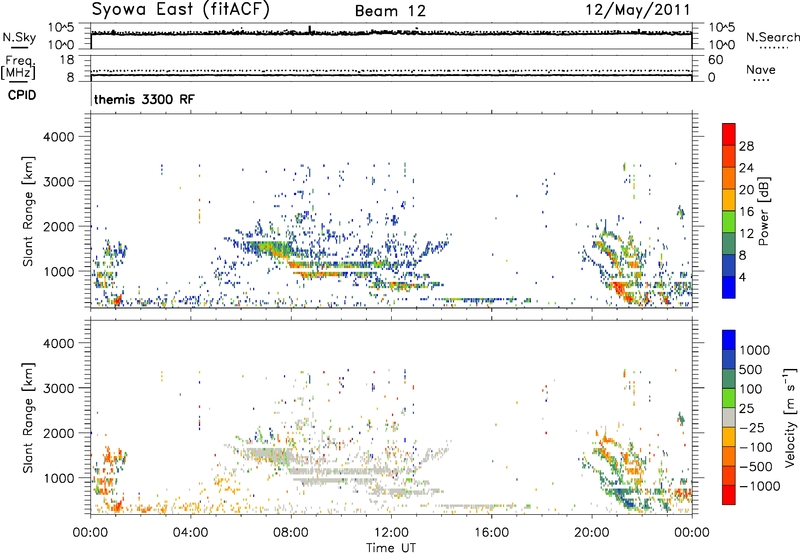Screen dimensions: 800x554
Task: Click the dotted line sample under Nave
Action: click(761, 80)
